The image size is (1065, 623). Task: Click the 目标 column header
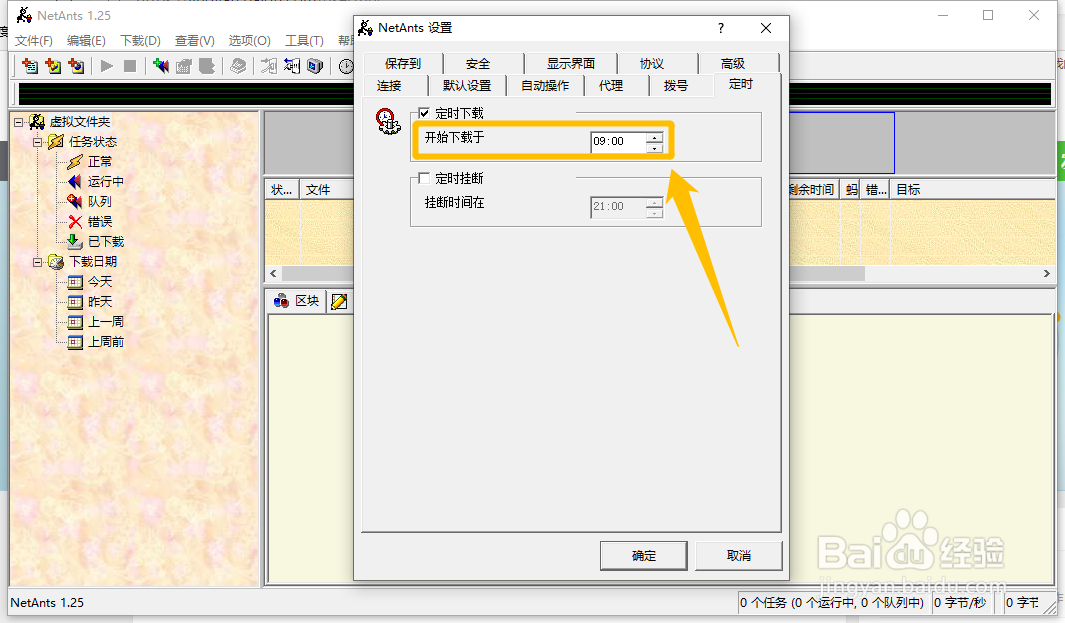pyautogui.click(x=973, y=190)
